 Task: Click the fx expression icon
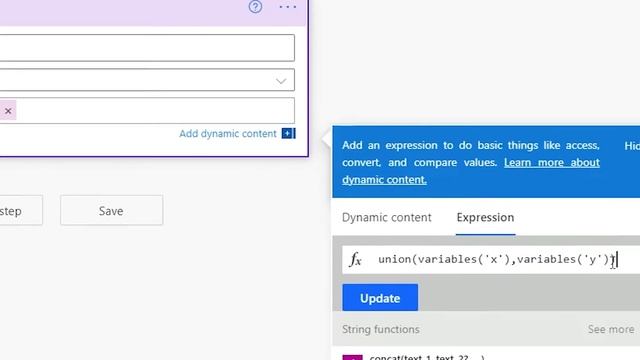pyautogui.click(x=356, y=260)
